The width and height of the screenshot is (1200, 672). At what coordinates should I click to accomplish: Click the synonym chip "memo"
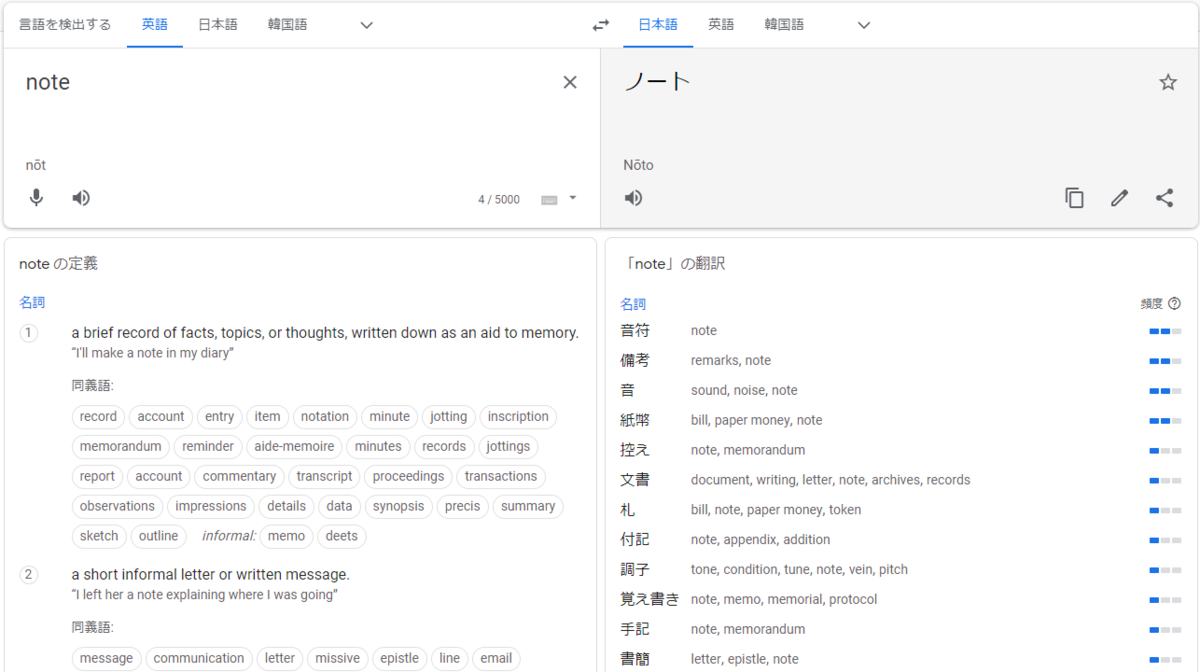286,537
